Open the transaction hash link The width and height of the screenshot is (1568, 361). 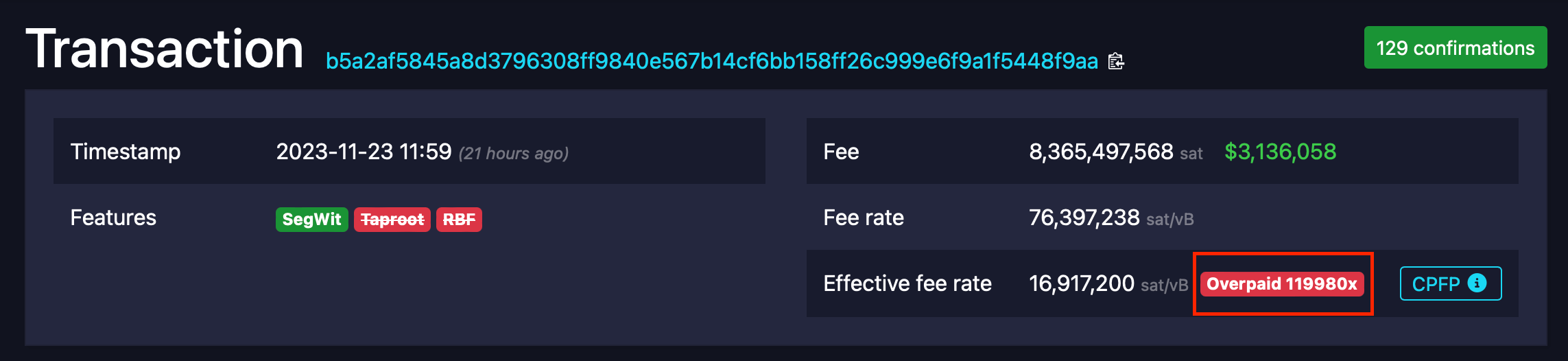711,62
